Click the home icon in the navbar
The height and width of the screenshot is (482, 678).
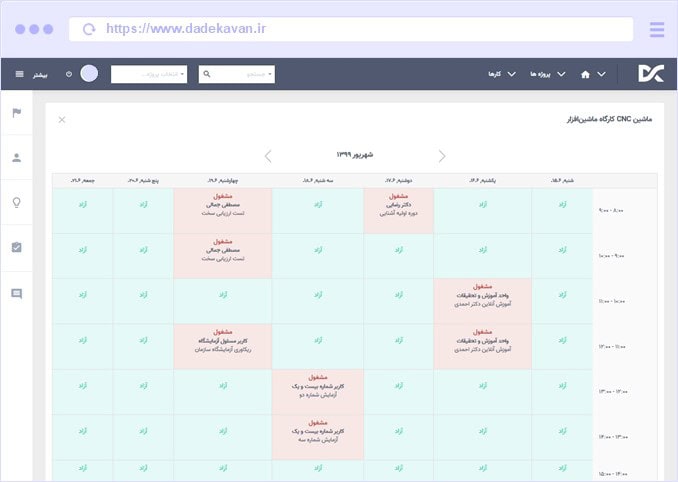coord(585,74)
